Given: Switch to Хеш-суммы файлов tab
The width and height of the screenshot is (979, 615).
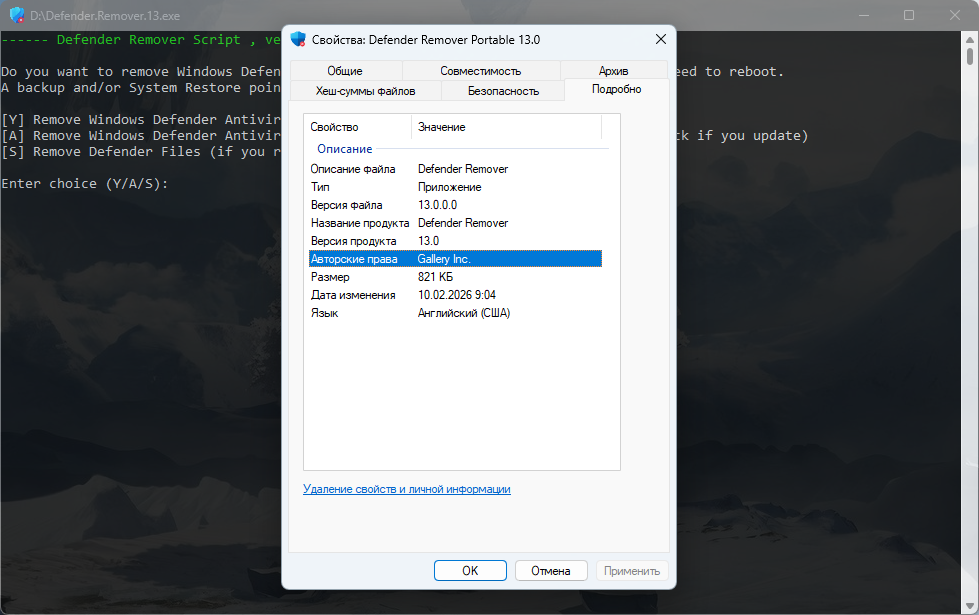Looking at the screenshot, I should [x=365, y=91].
